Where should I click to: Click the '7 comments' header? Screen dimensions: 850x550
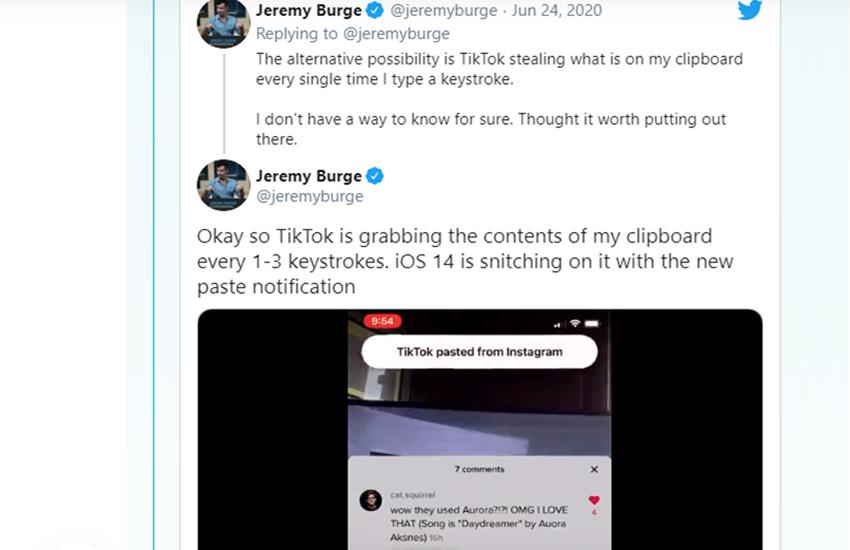coord(479,469)
